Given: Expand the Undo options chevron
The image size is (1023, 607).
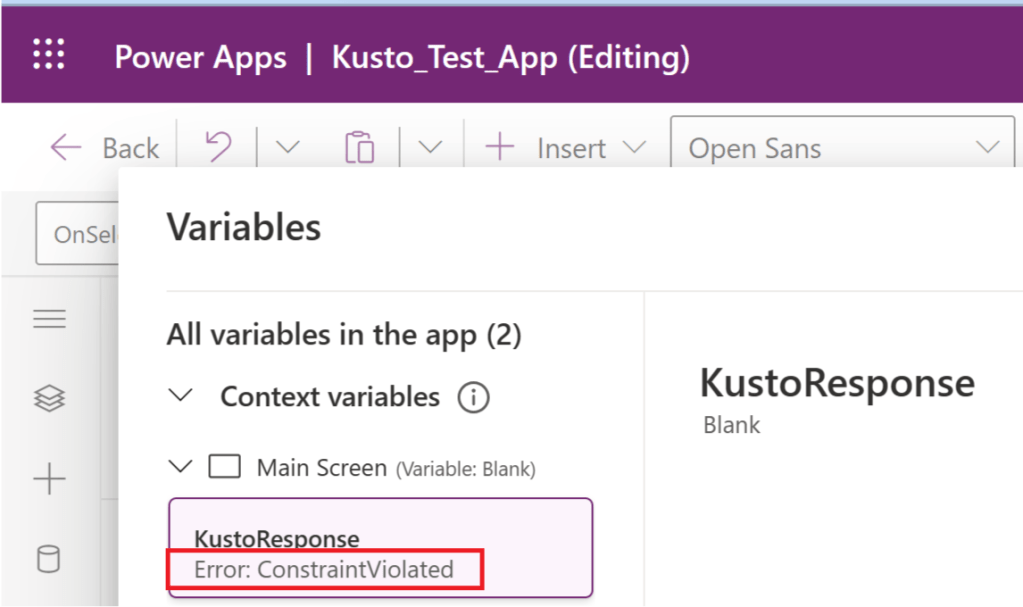Looking at the screenshot, I should coord(287,148).
